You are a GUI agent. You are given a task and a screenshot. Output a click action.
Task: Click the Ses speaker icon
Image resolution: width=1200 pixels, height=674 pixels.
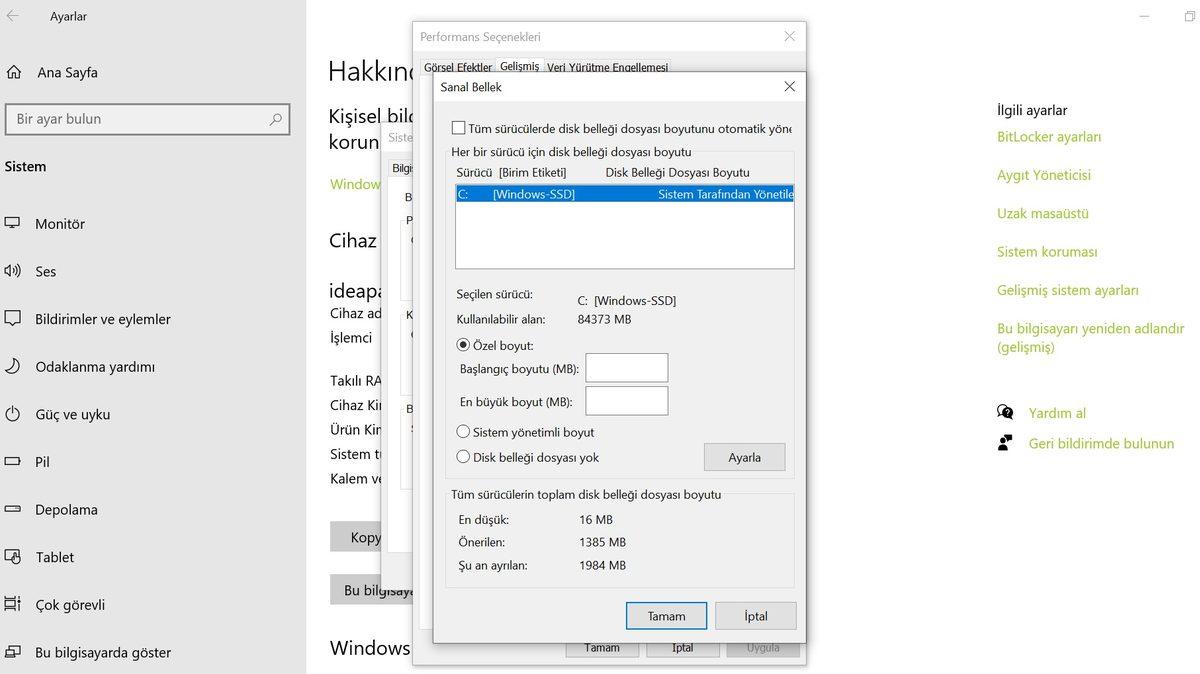pyautogui.click(x=13, y=271)
